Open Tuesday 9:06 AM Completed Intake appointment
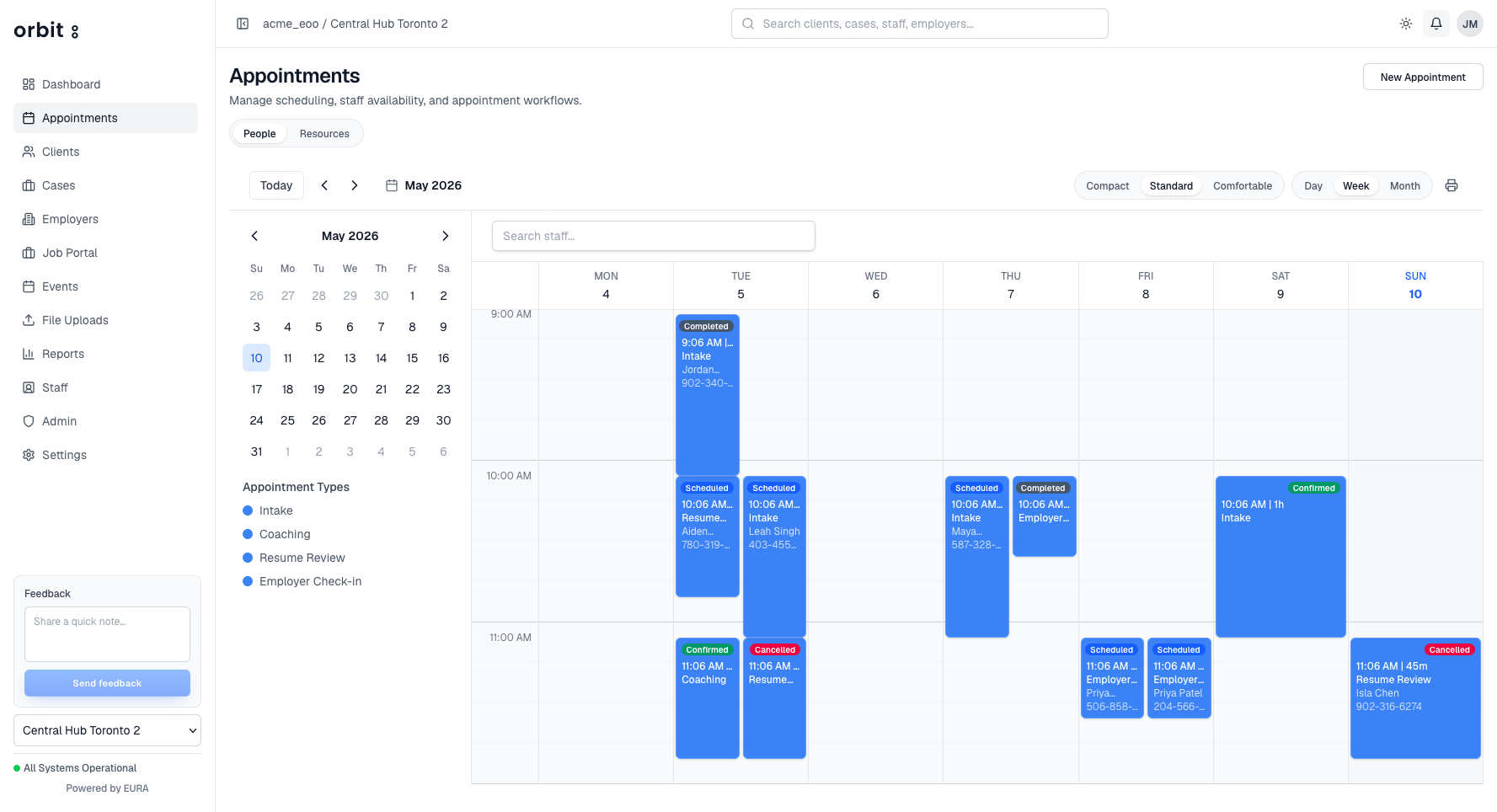Image resolution: width=1497 pixels, height=812 pixels. 708,394
